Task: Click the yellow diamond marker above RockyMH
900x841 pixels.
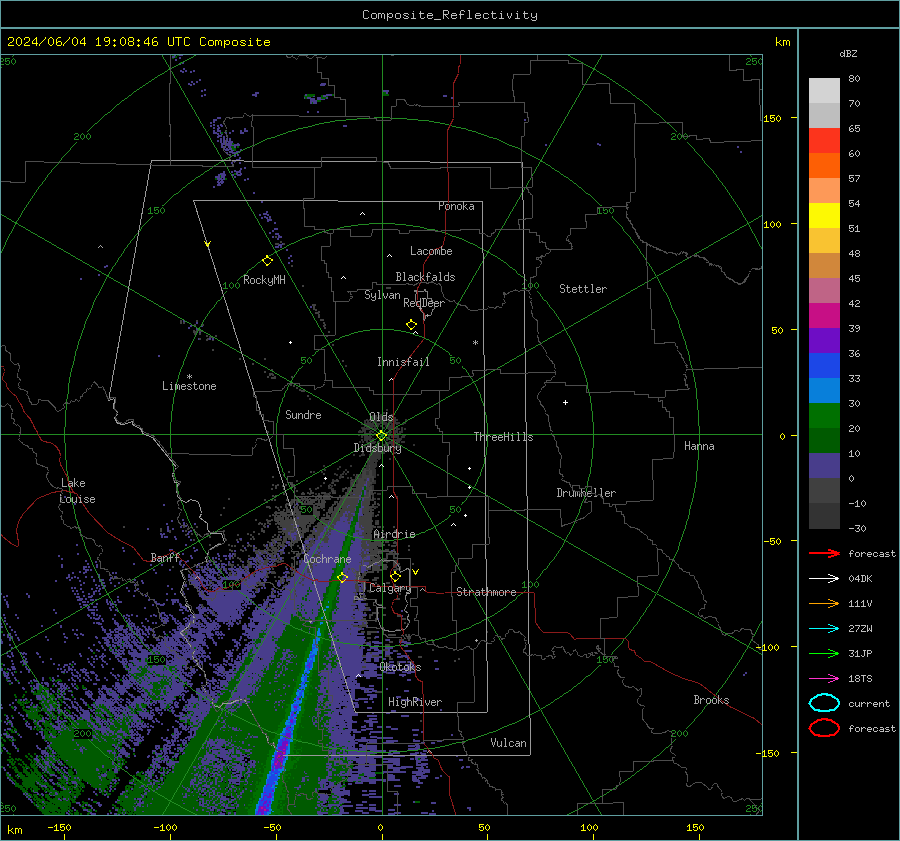Action: (267, 261)
